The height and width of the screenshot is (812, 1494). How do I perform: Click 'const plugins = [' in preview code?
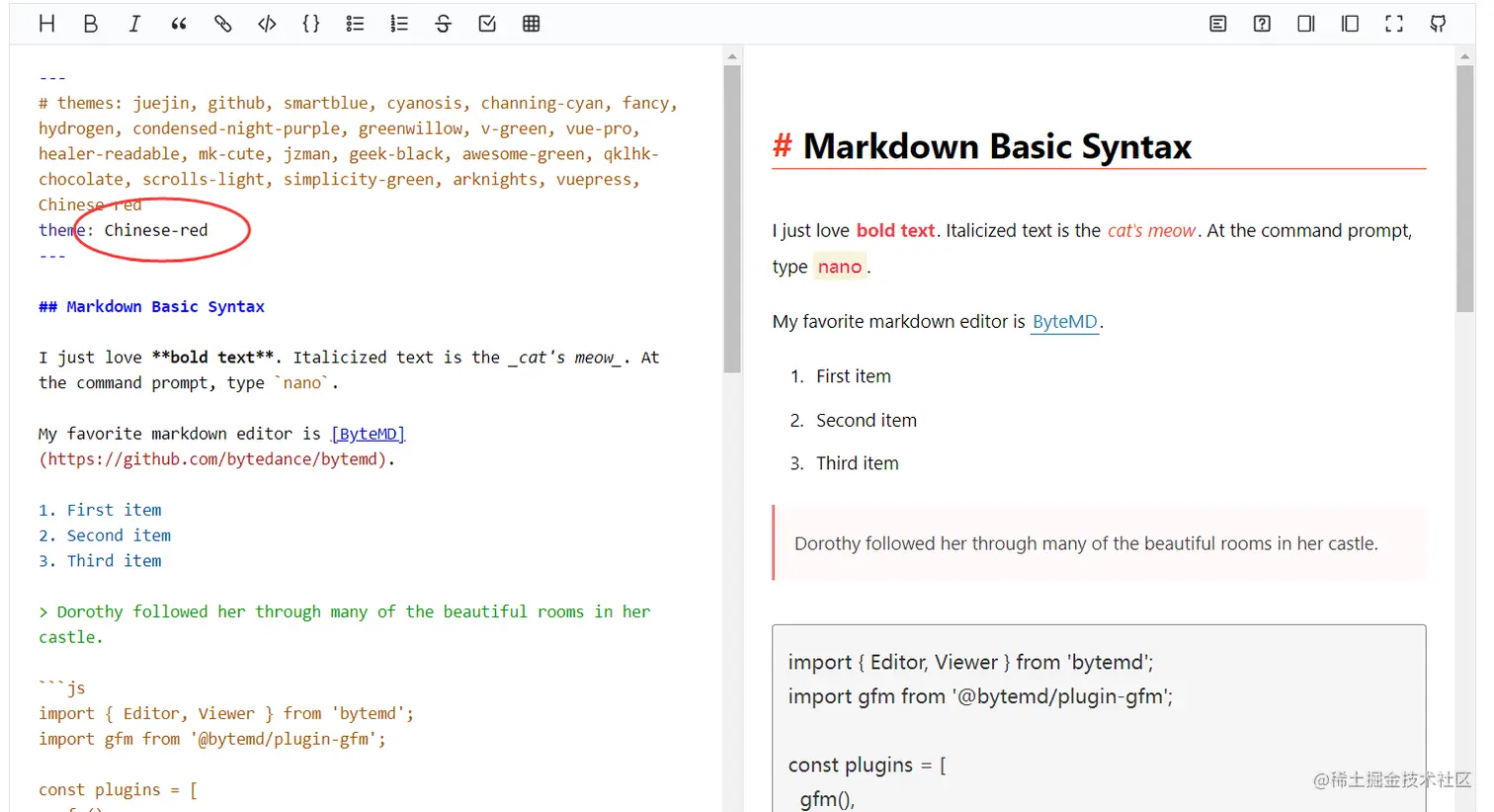tap(867, 766)
